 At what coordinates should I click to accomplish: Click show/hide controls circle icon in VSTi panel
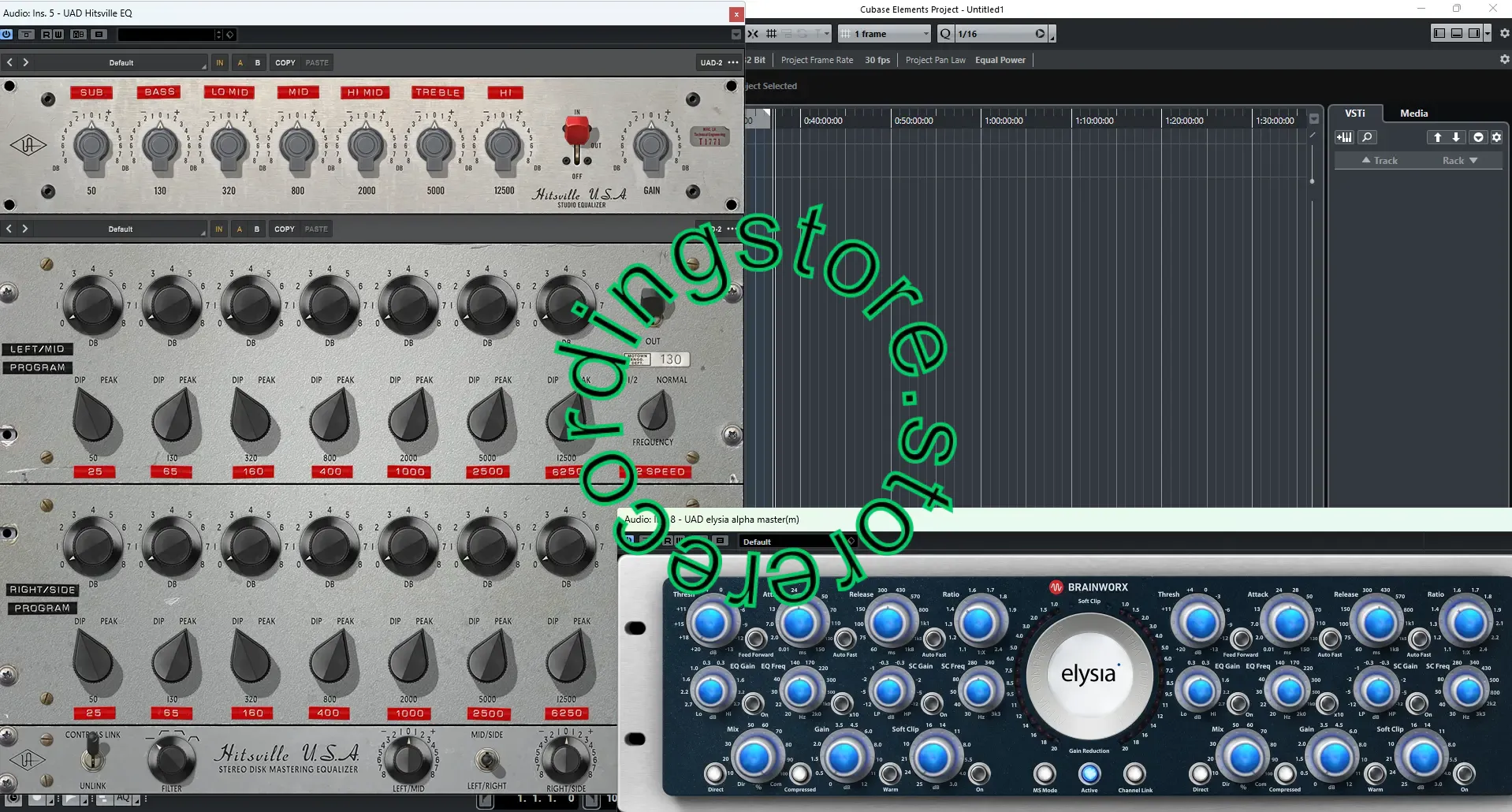(x=1478, y=137)
